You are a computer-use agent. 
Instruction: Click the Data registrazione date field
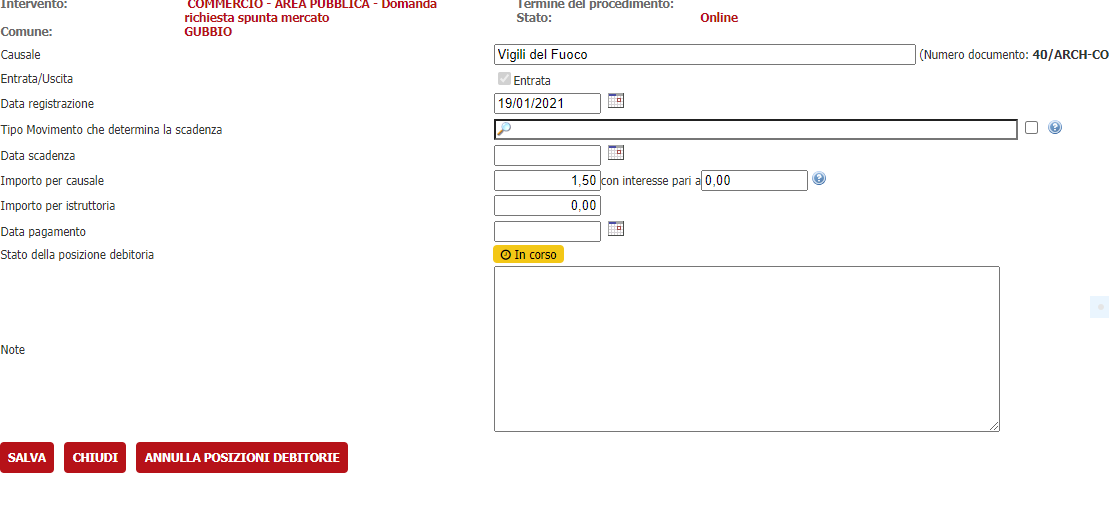pyautogui.click(x=547, y=103)
